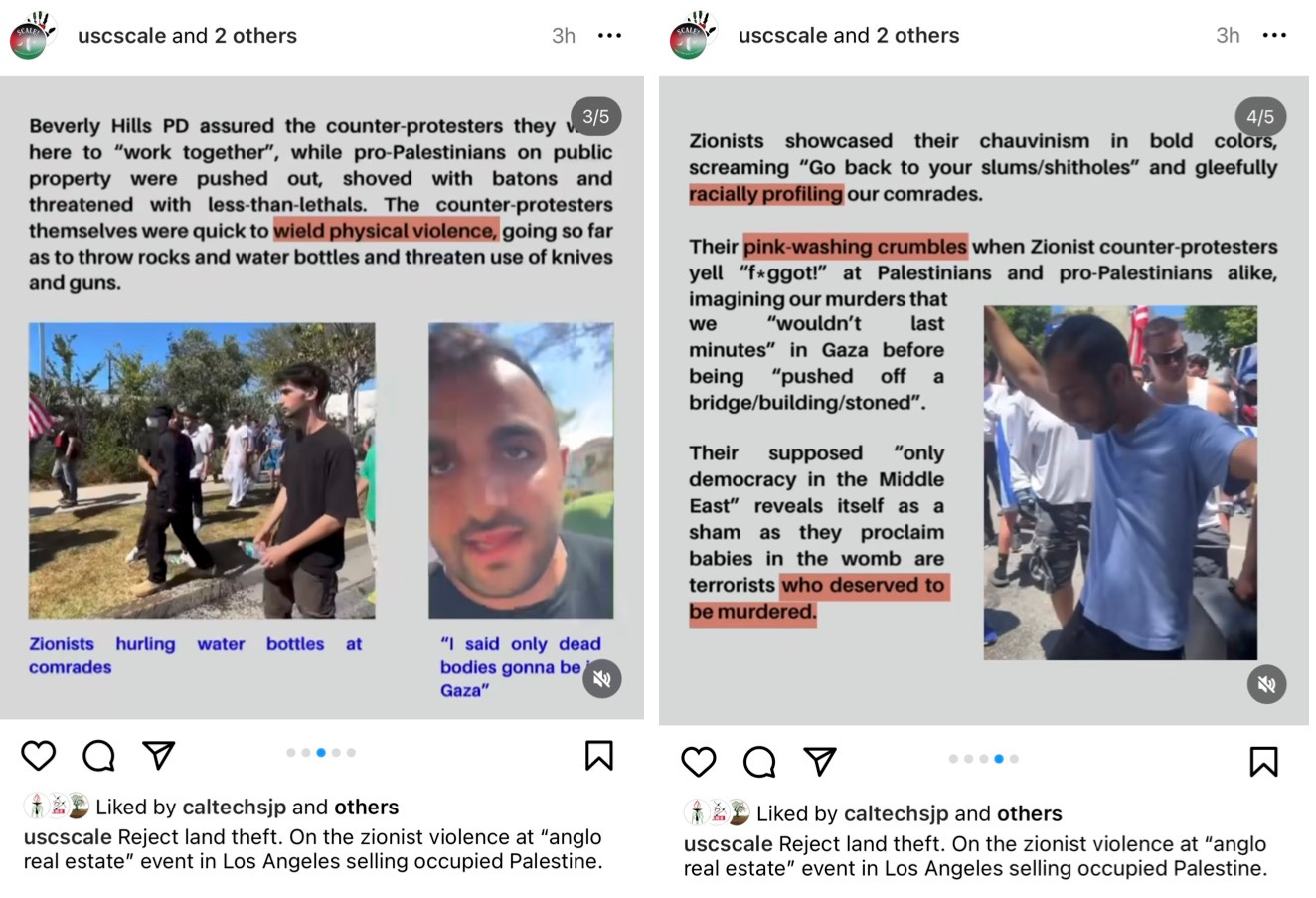Open the uscscale profile avatar on left post
This screenshot has height=898, width=1316.
tap(33, 35)
